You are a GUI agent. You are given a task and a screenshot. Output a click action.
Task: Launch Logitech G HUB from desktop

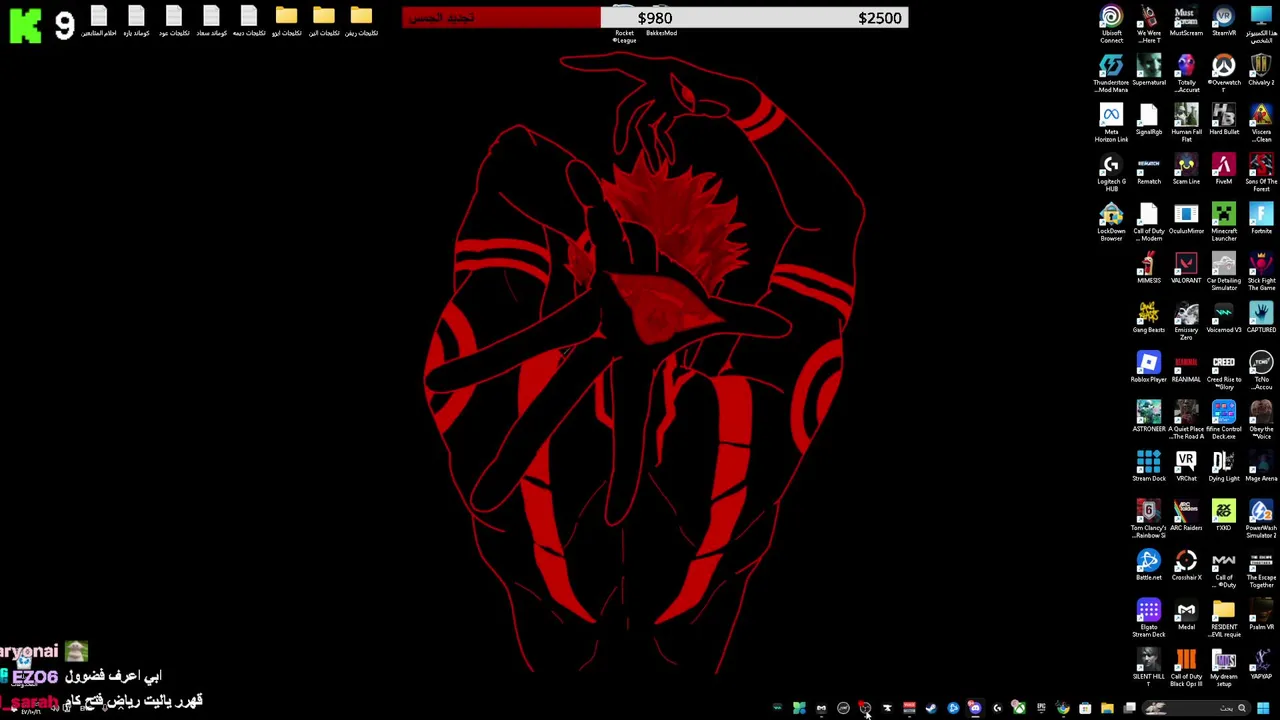[x=1111, y=172]
